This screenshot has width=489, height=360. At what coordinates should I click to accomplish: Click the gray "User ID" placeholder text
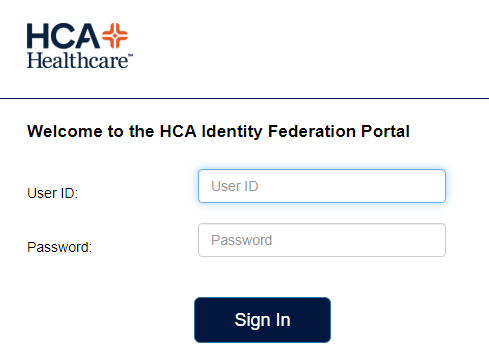click(x=235, y=186)
